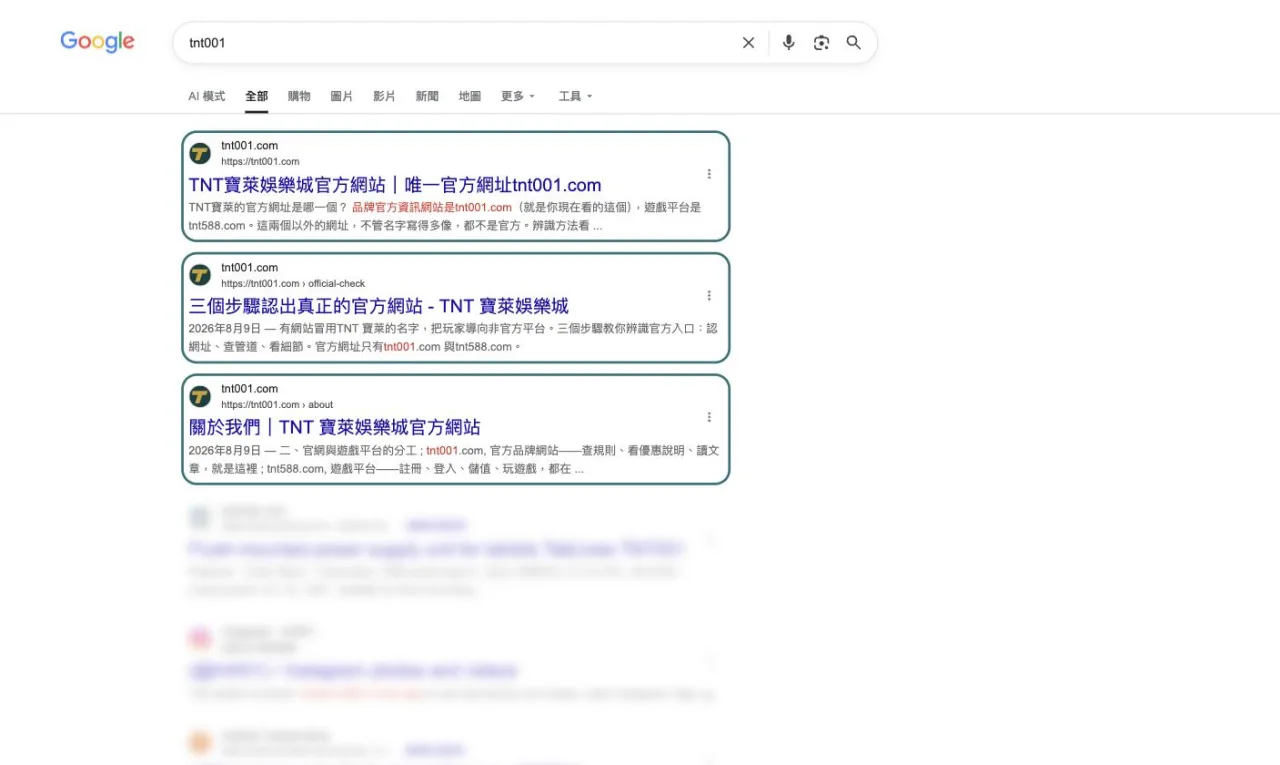The width and height of the screenshot is (1280, 765).
Task: Select the 全部 tab
Action: [x=257, y=96]
